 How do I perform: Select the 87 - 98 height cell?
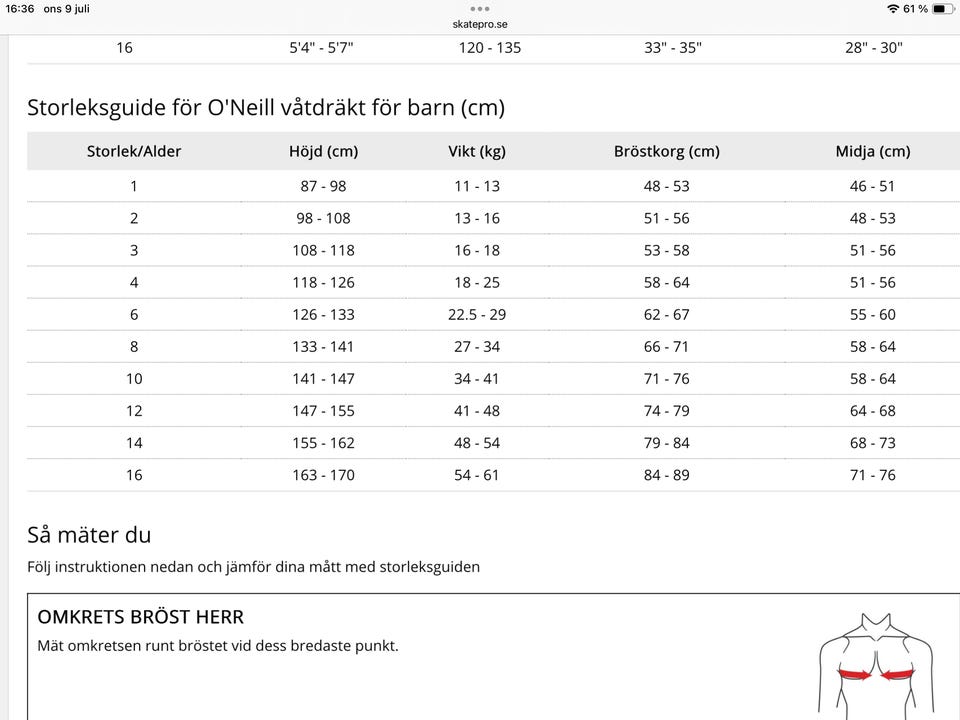pyautogui.click(x=323, y=186)
